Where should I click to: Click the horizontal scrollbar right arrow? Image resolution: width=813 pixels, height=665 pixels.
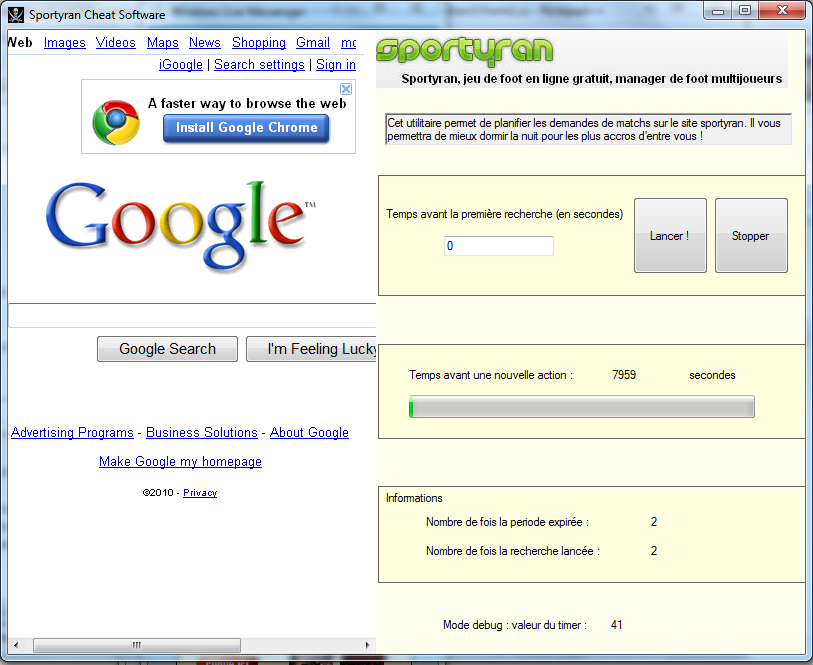tap(367, 645)
